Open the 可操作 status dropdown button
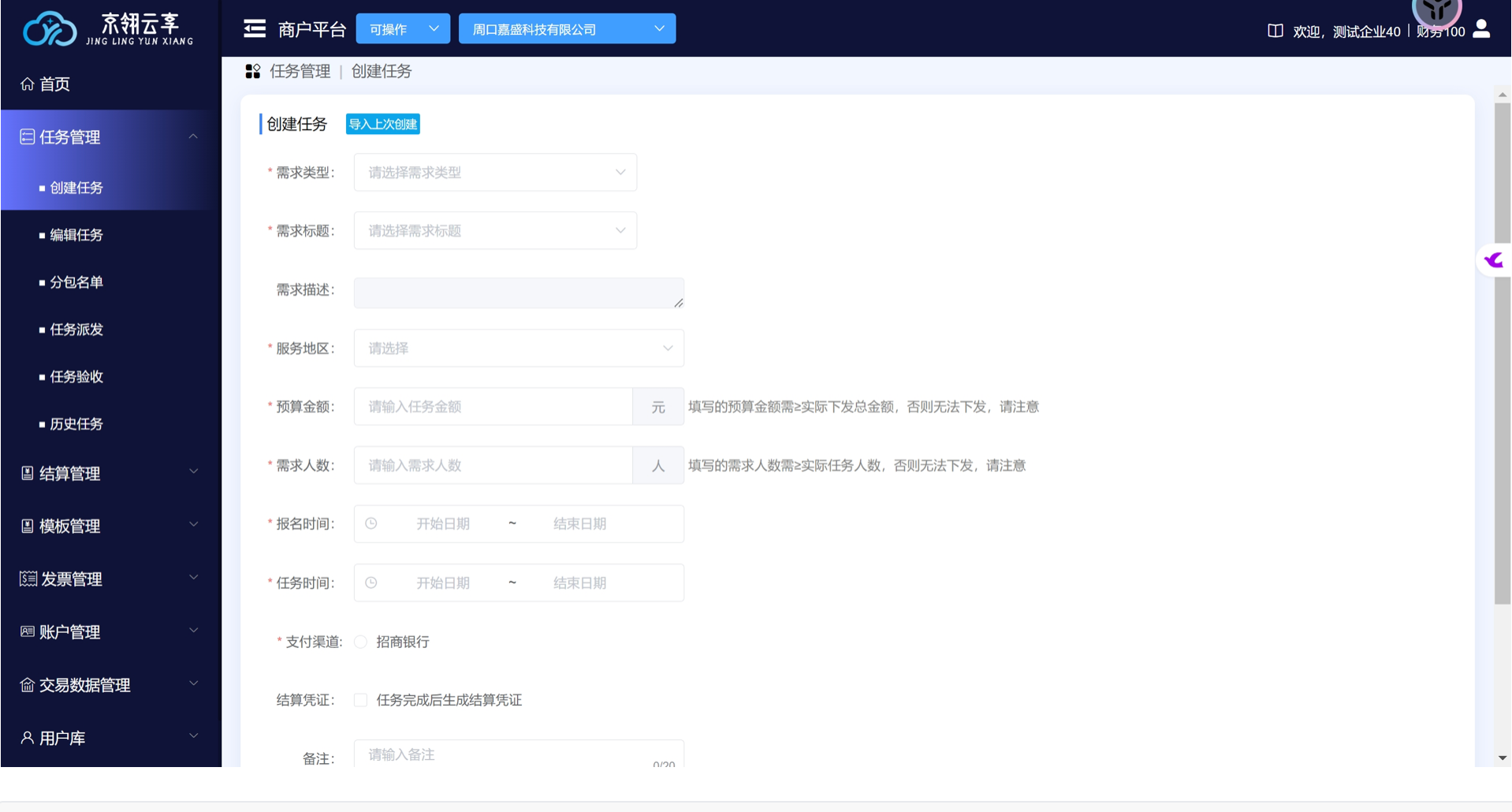 pos(403,29)
